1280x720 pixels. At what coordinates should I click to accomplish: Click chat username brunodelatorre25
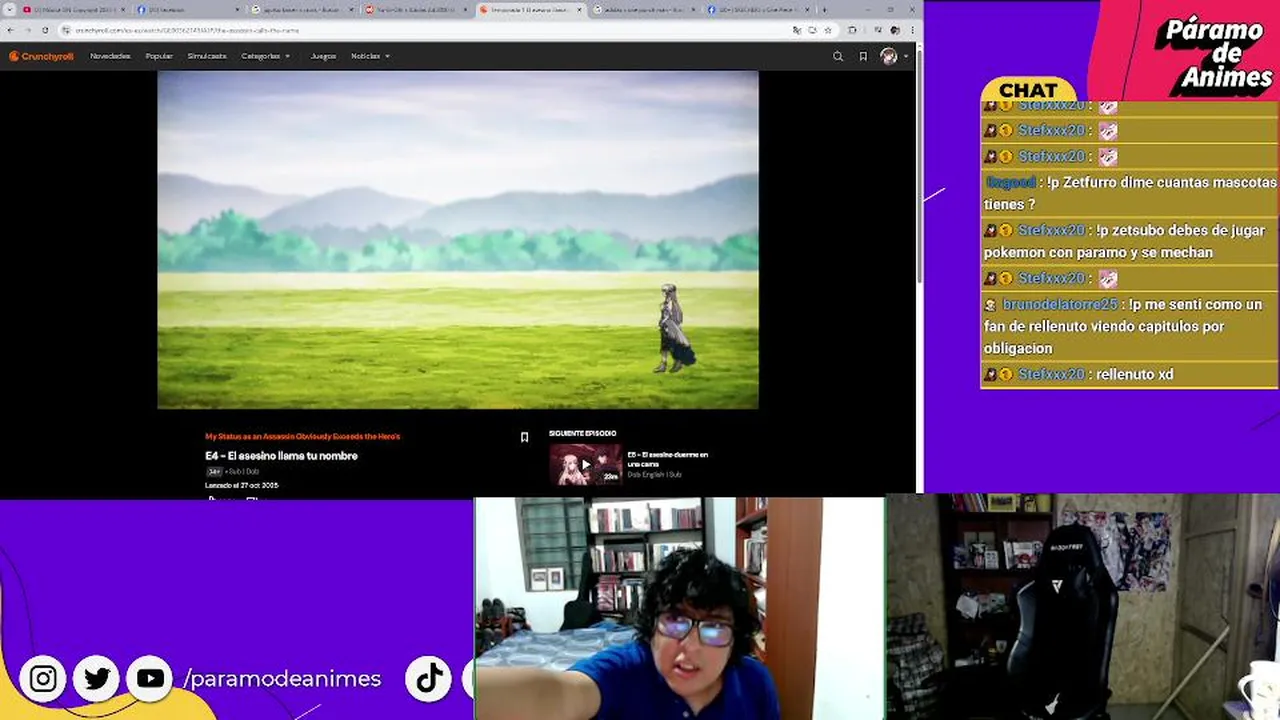tap(1059, 304)
